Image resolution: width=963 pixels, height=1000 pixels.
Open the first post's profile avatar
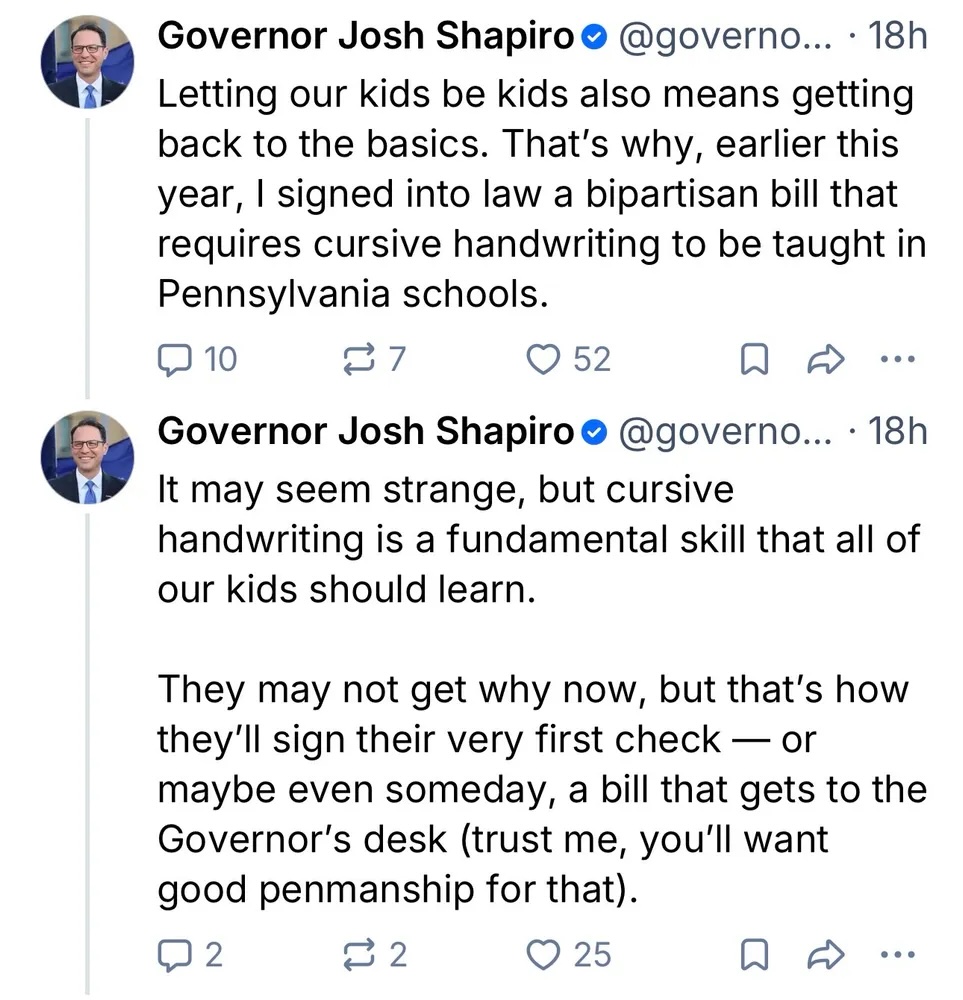click(87, 65)
